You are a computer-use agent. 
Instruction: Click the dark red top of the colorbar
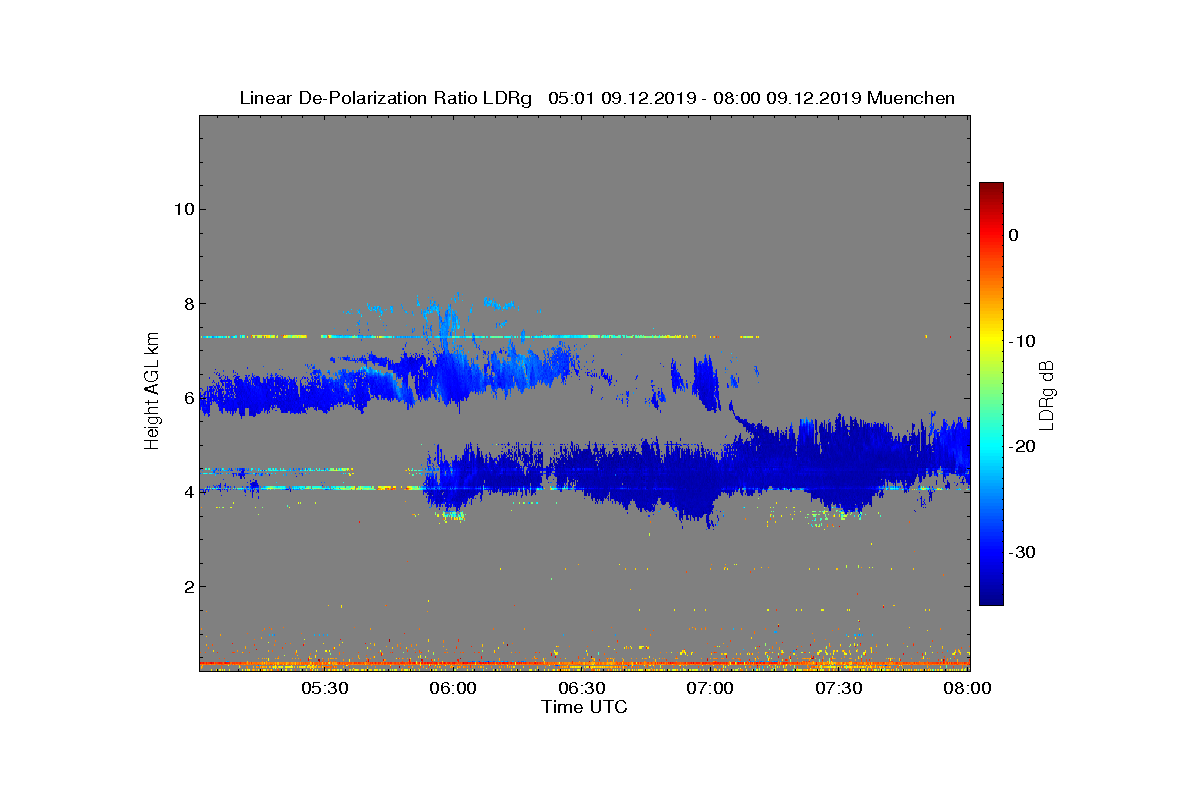click(x=991, y=189)
